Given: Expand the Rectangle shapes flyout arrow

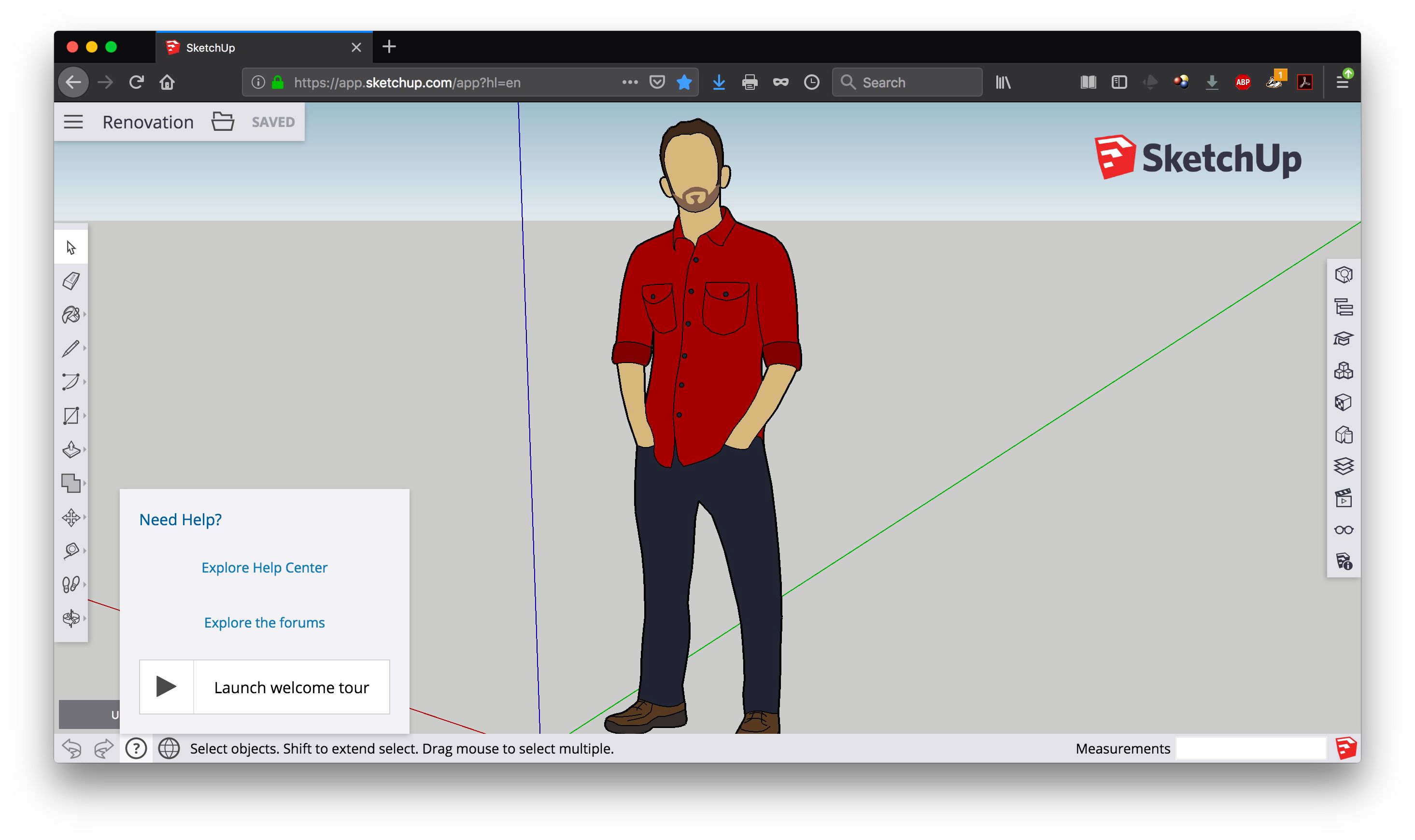Looking at the screenshot, I should (85, 416).
